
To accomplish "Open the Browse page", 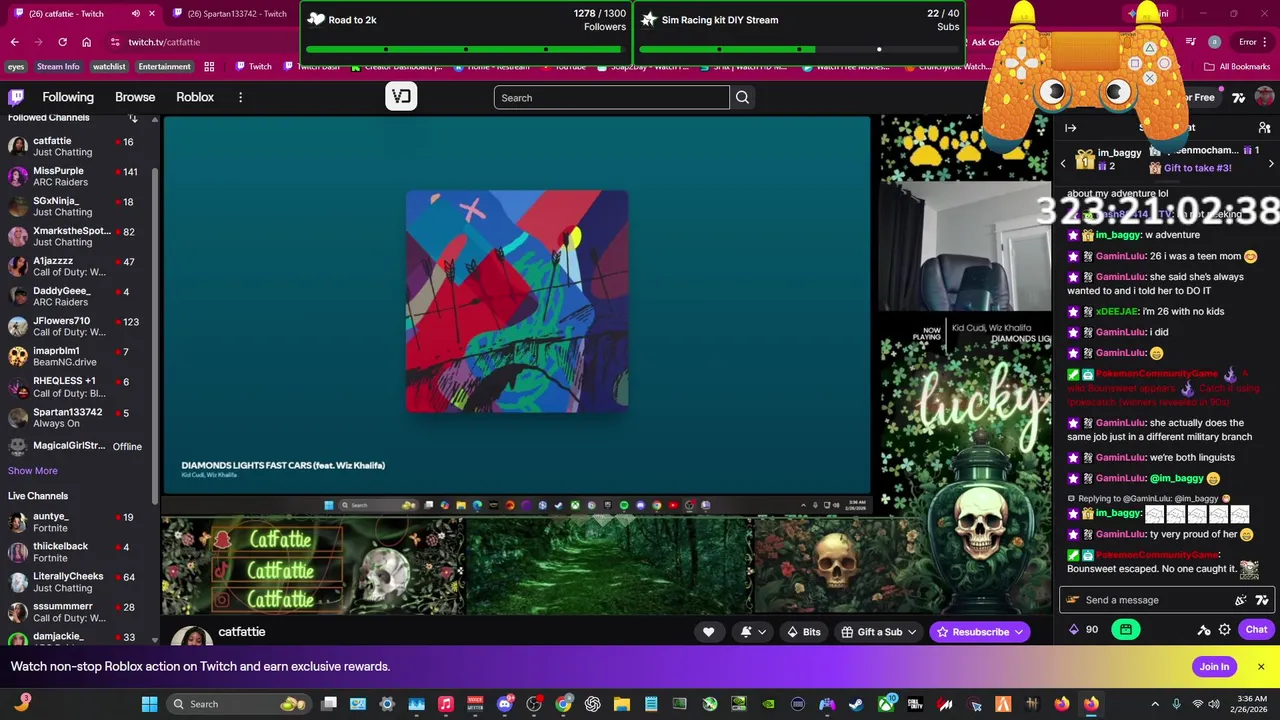I will pyautogui.click(x=135, y=97).
